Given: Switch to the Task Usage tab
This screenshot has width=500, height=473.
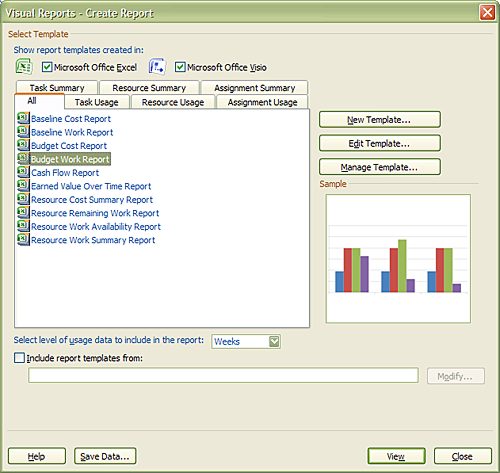Looking at the screenshot, I should [x=97, y=102].
